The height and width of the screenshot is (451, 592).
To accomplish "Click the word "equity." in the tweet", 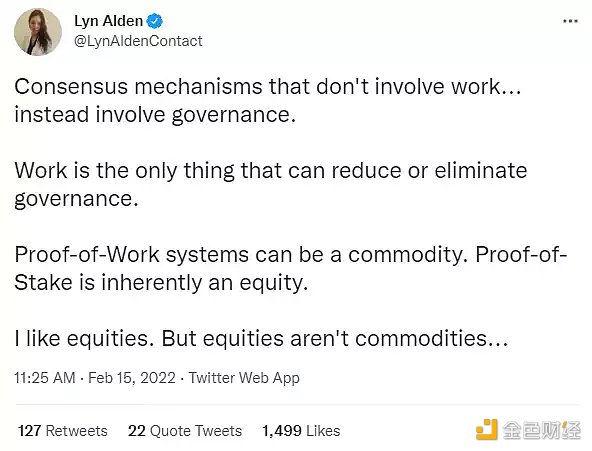I will pos(274,283).
